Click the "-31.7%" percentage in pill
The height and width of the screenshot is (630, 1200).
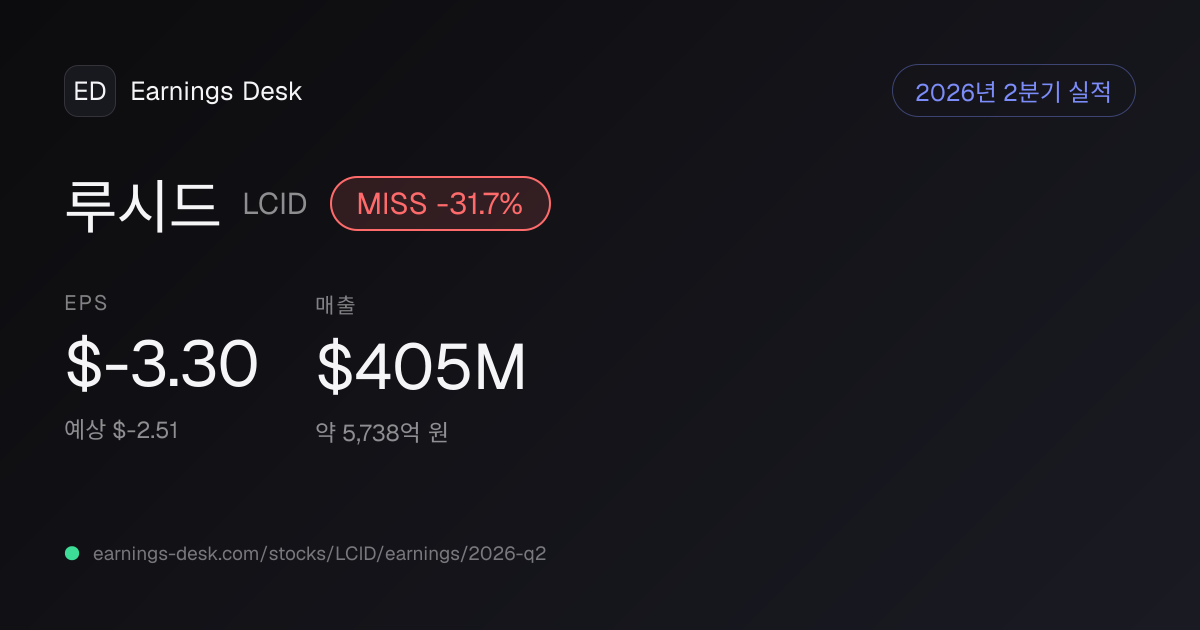[480, 204]
